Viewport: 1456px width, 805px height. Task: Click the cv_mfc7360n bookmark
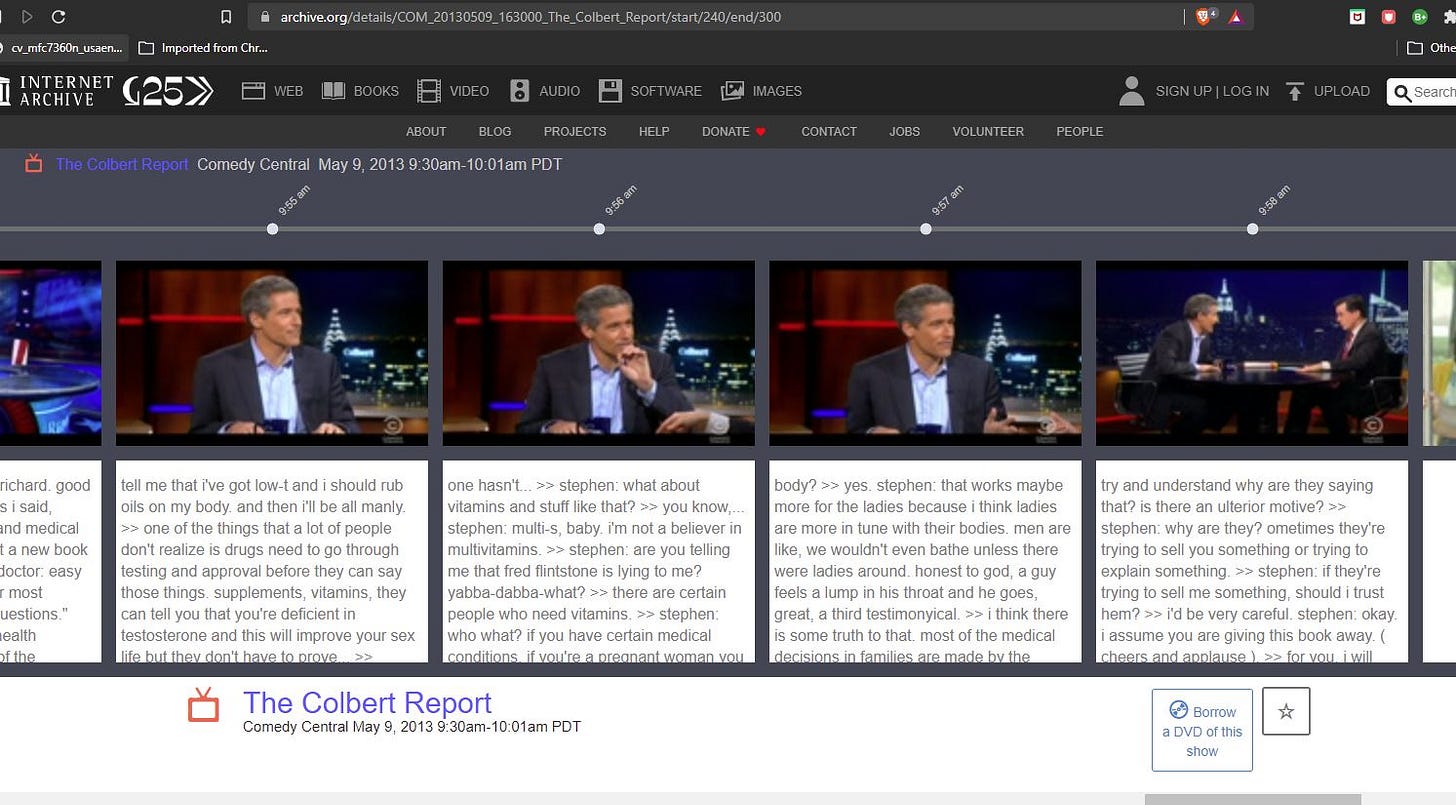click(x=62, y=47)
